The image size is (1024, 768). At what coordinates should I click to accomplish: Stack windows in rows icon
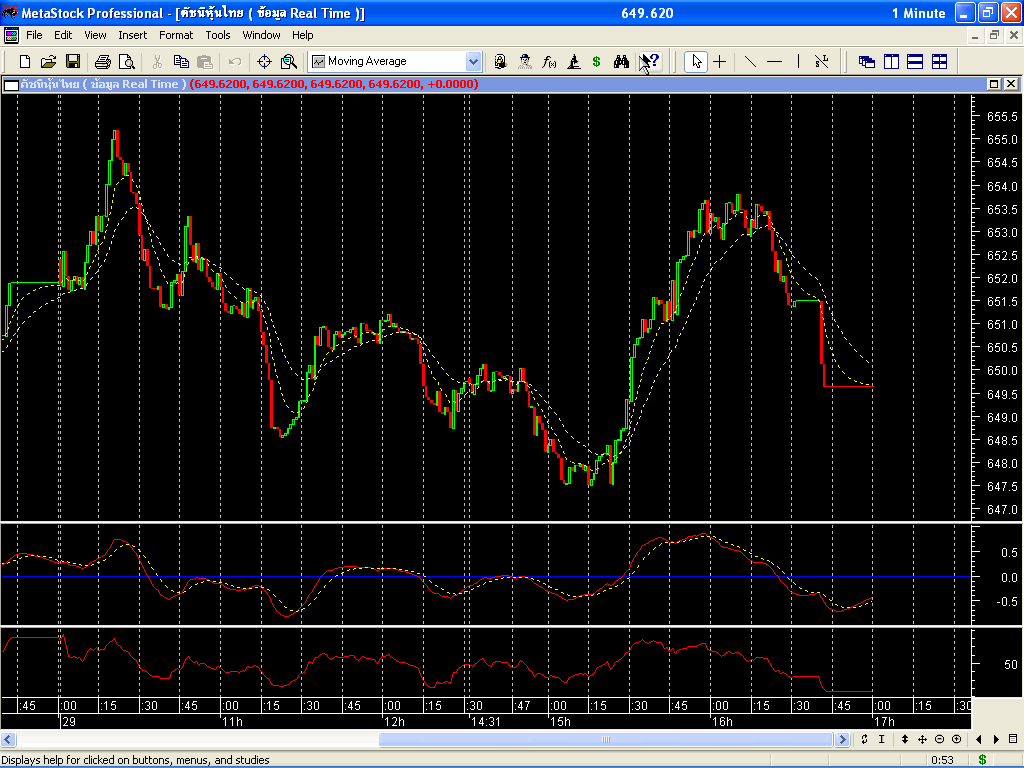pos(915,61)
